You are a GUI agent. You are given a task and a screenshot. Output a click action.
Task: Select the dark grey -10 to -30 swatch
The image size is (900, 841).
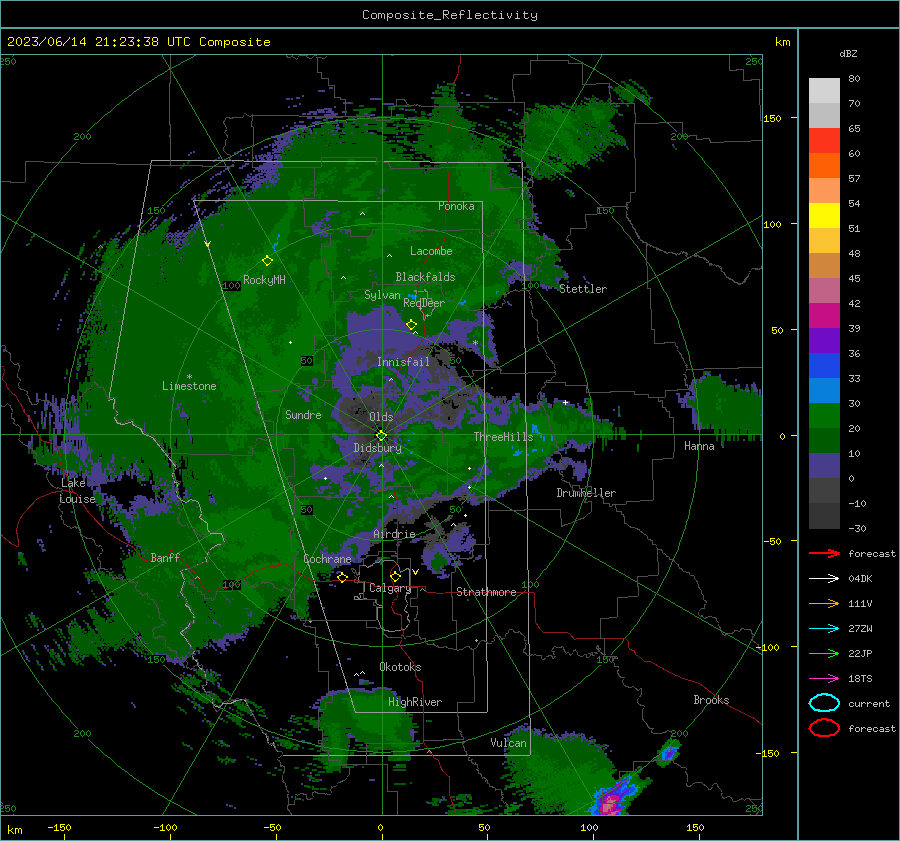coord(824,516)
